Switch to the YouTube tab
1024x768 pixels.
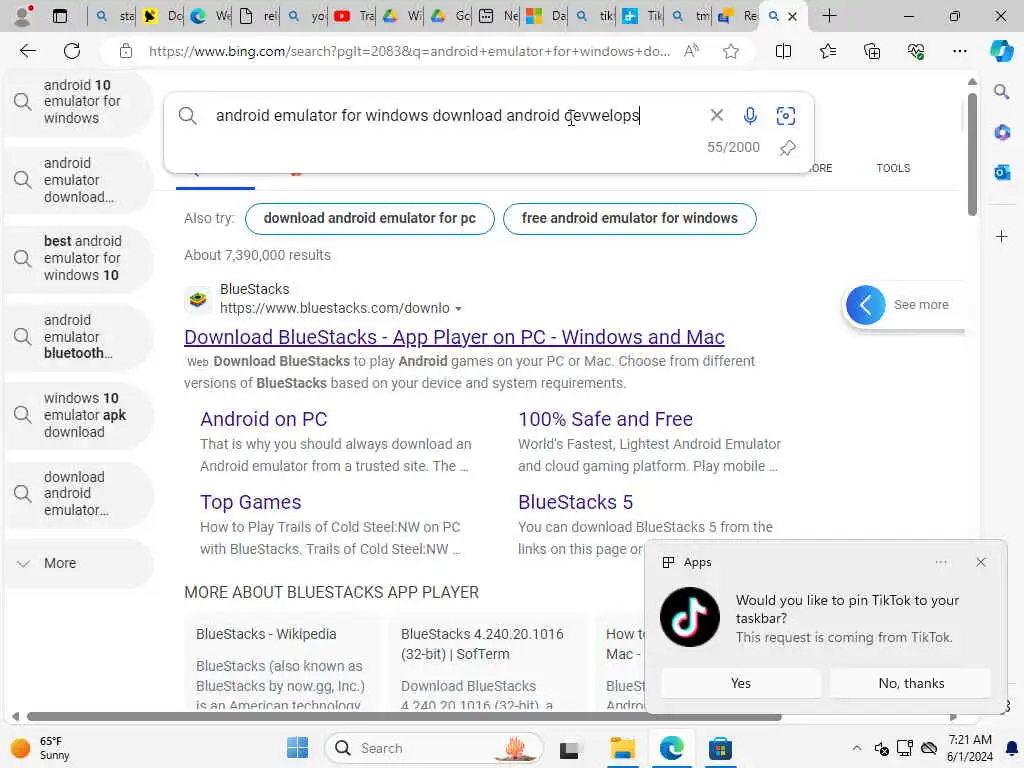tap(353, 16)
